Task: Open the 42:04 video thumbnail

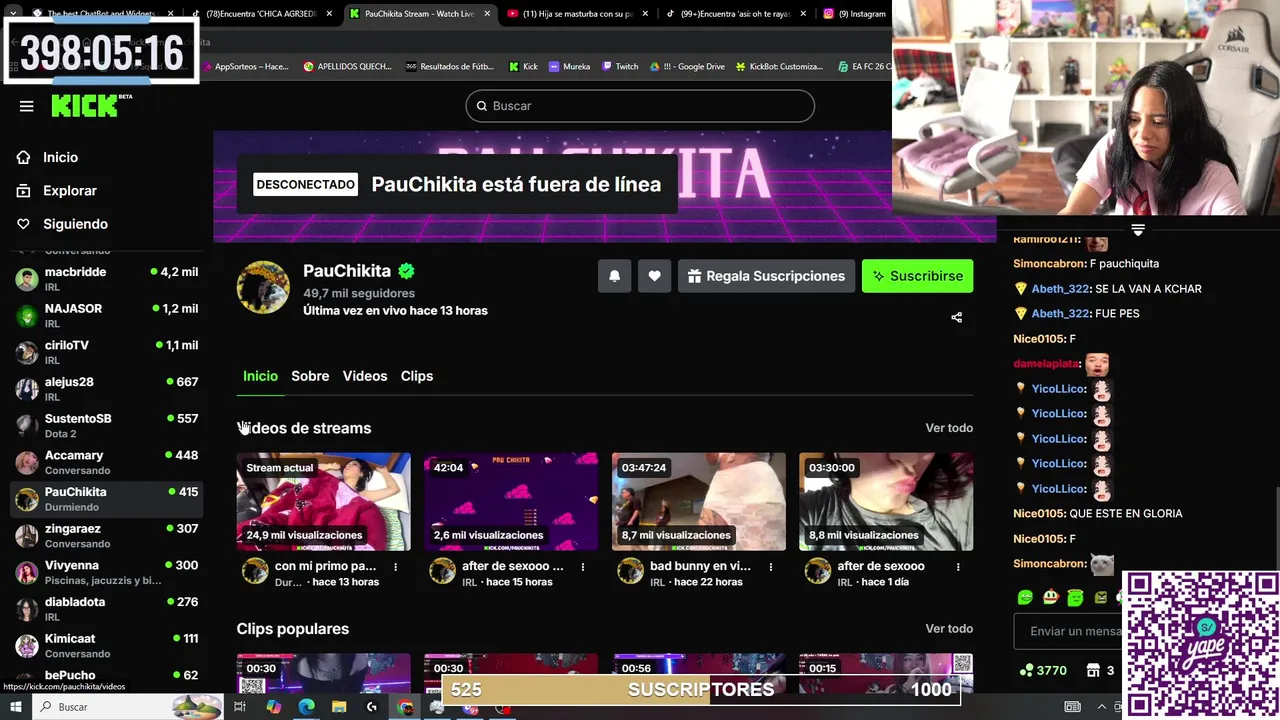Action: click(511, 502)
